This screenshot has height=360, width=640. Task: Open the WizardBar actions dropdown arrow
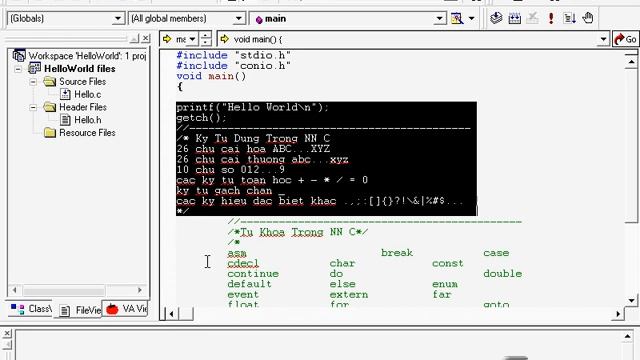tap(471, 18)
